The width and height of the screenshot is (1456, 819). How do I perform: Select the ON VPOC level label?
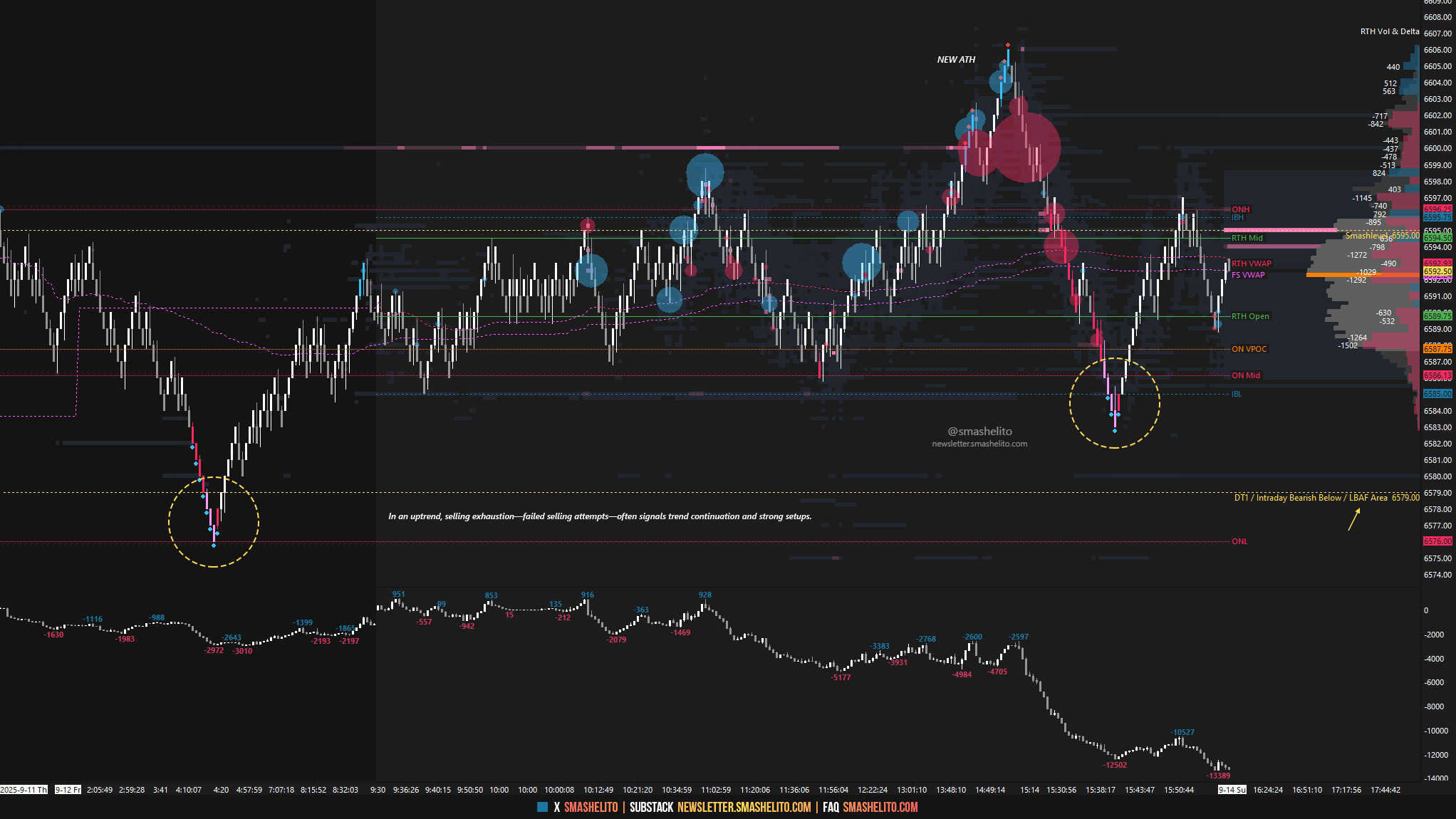[1249, 349]
